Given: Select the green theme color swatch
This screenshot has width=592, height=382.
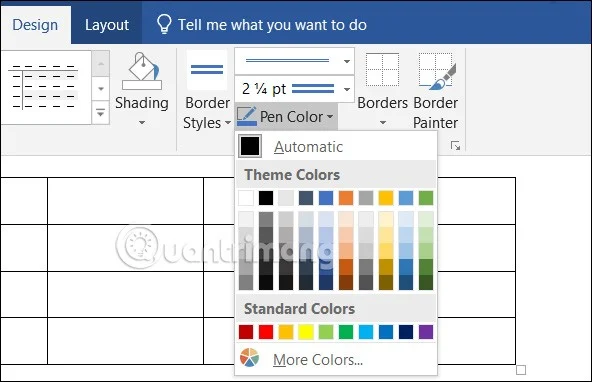Looking at the screenshot, I should tap(426, 198).
